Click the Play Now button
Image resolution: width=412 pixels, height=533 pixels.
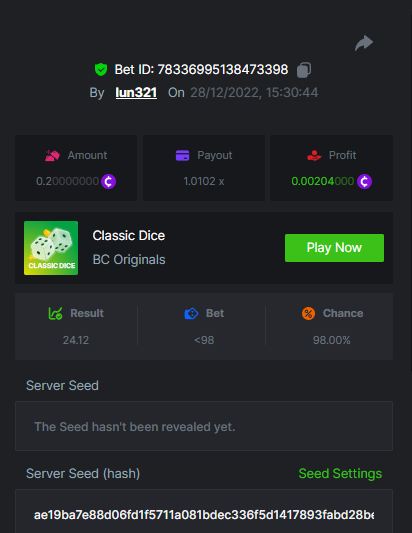(334, 248)
